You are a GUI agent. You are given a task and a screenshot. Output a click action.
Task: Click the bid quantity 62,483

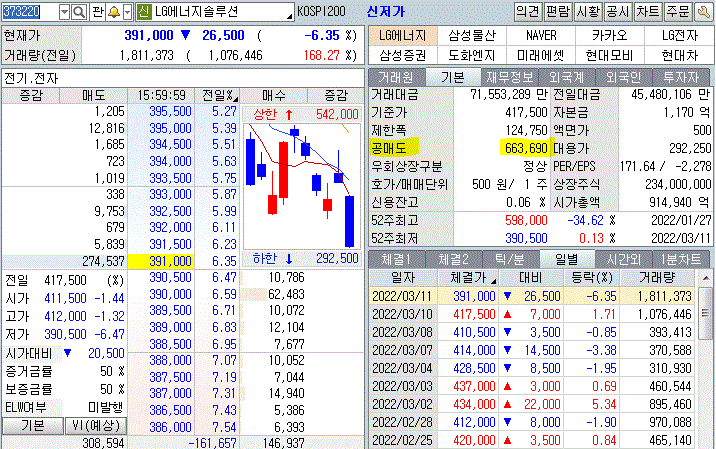point(286,294)
